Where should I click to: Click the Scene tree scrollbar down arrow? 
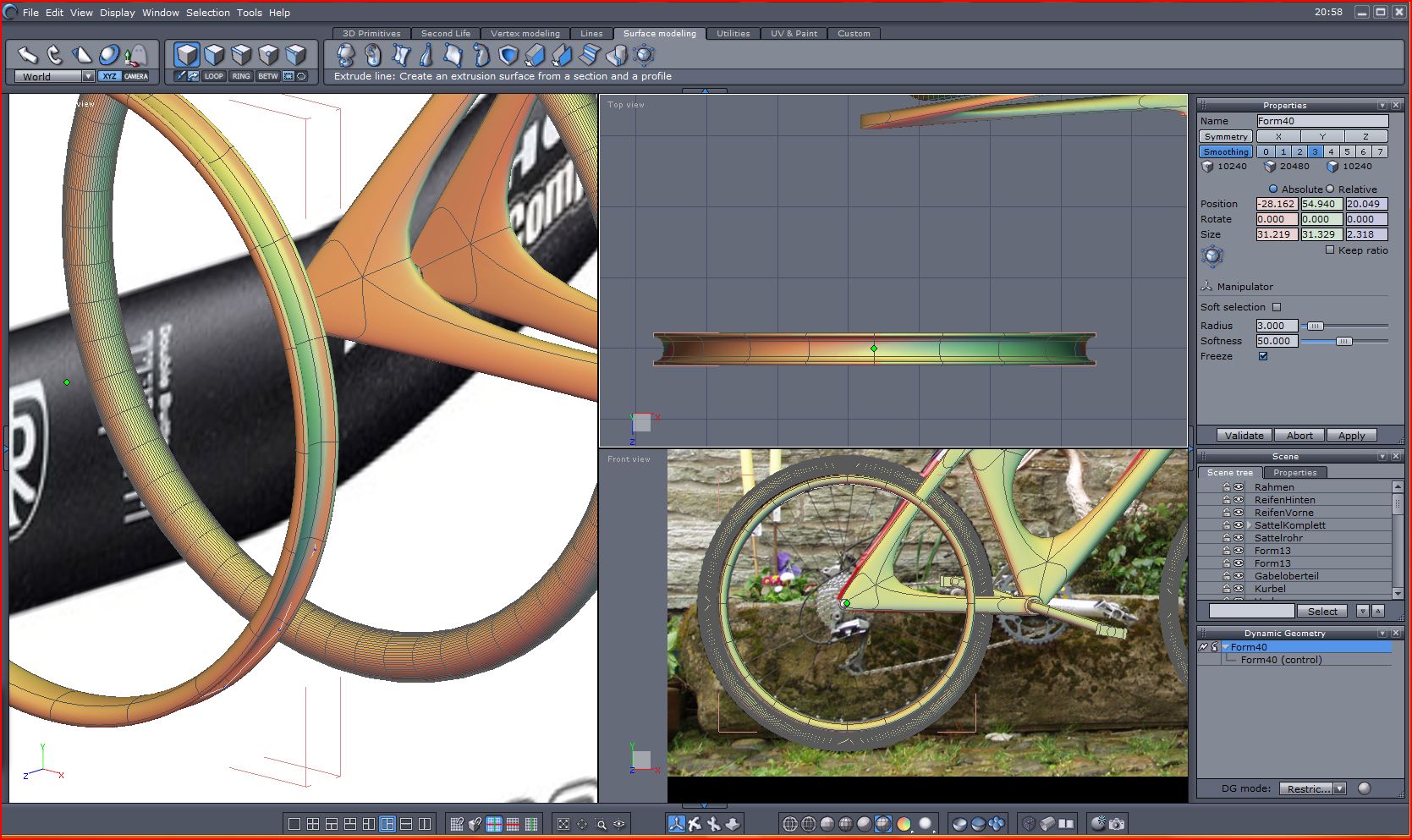point(1398,593)
